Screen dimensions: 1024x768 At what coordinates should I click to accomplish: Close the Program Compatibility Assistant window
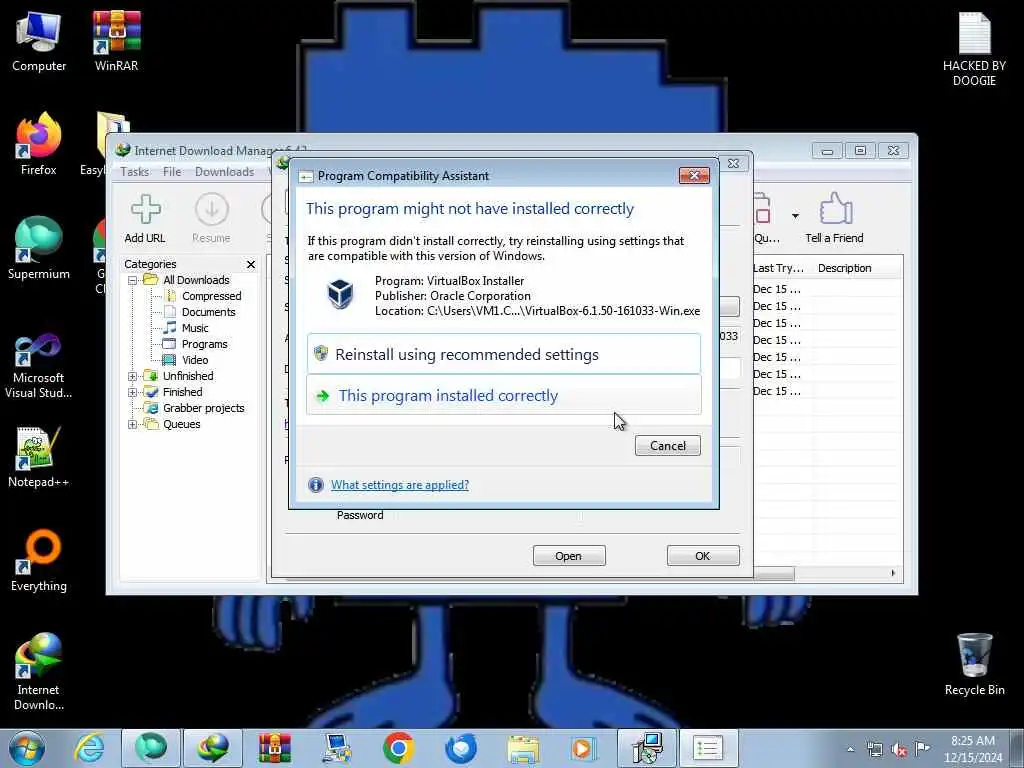[694, 175]
